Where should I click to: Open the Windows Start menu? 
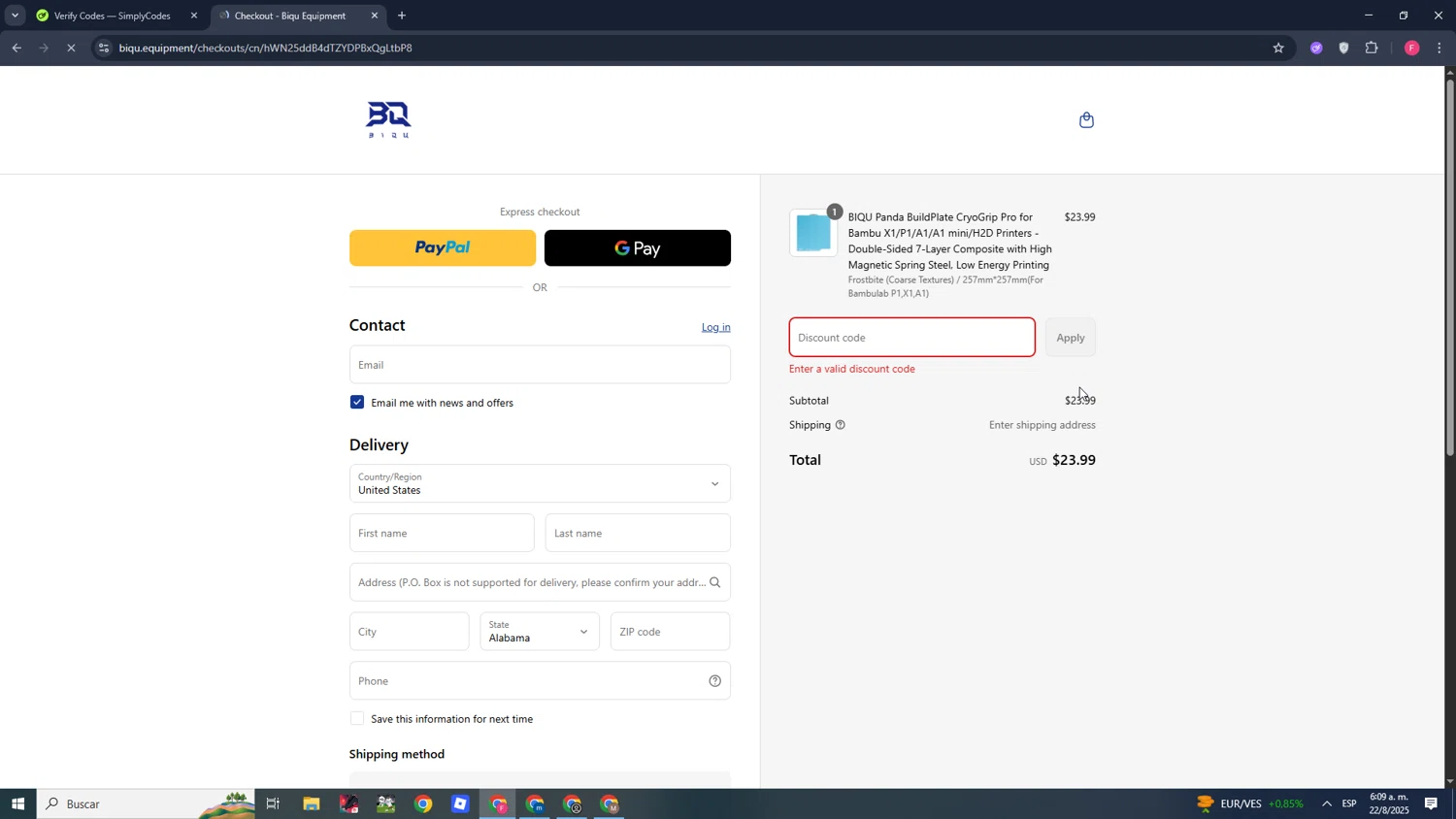[17, 804]
